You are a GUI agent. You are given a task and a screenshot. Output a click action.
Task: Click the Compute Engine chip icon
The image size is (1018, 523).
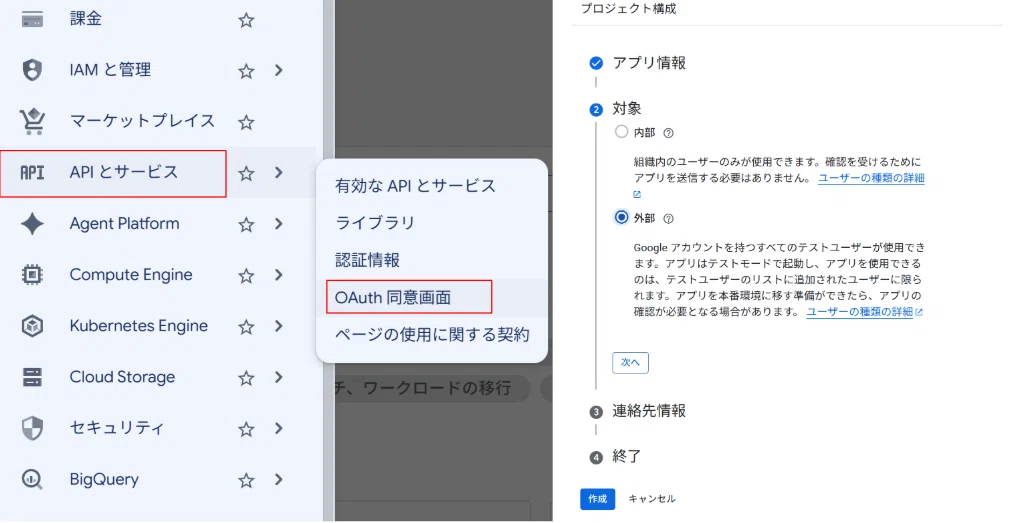click(x=32, y=275)
